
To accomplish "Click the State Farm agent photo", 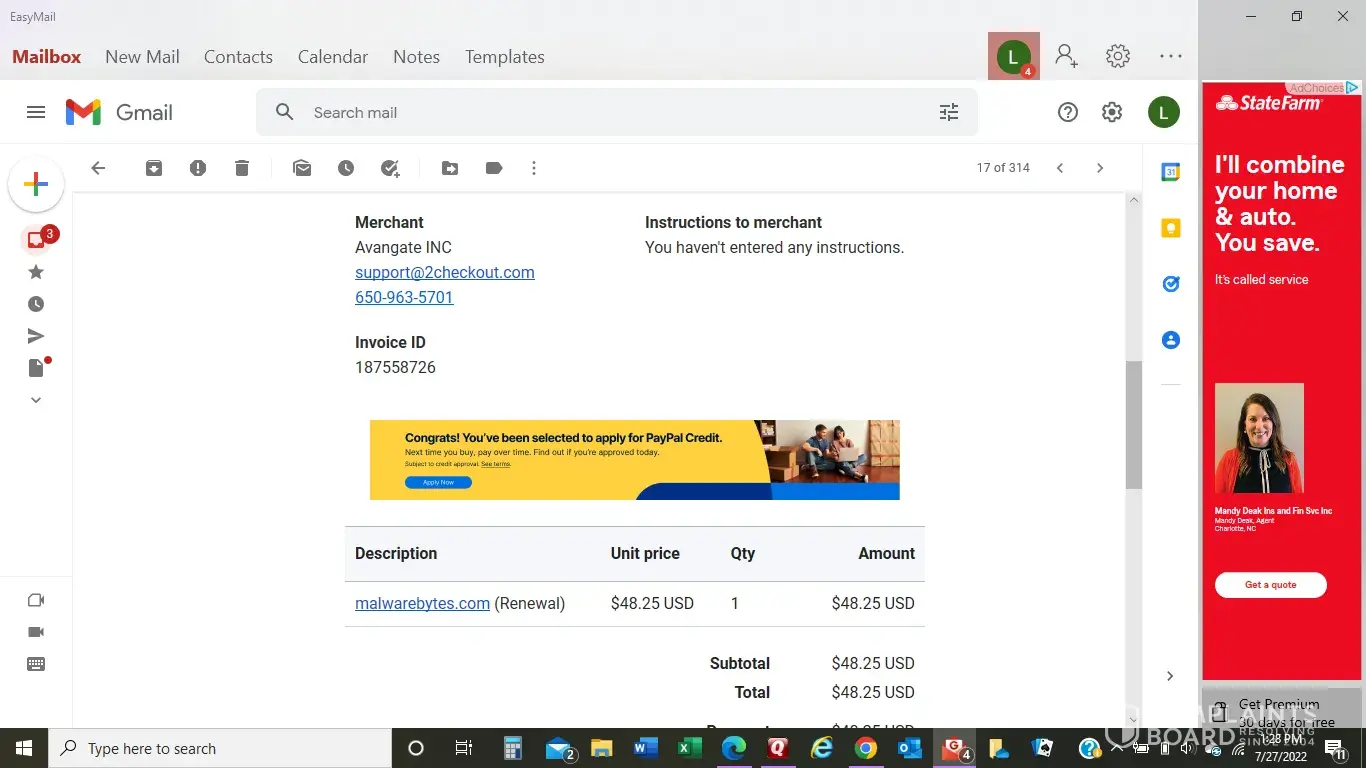I will 1259,438.
